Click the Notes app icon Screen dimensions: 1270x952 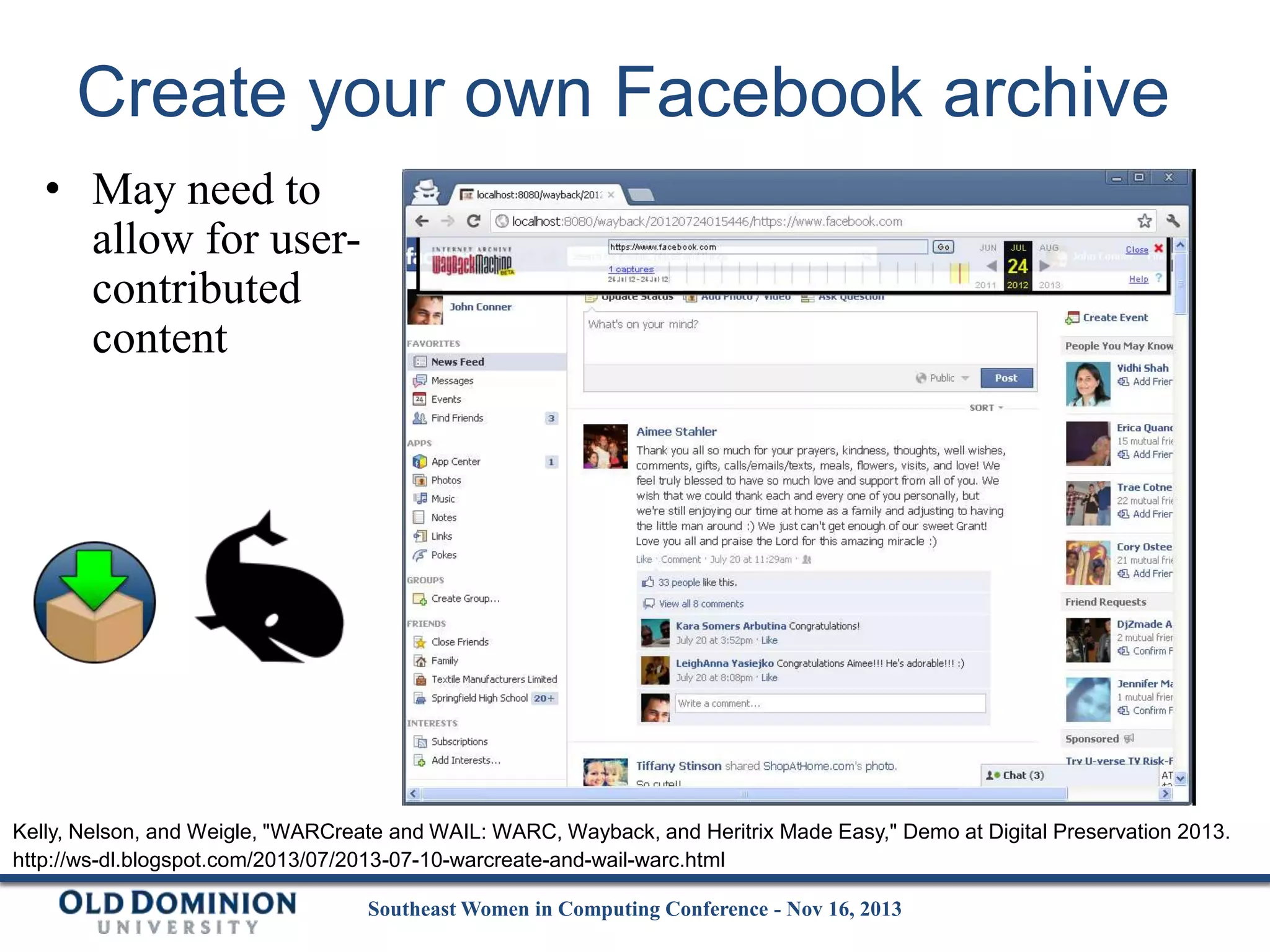pos(420,517)
